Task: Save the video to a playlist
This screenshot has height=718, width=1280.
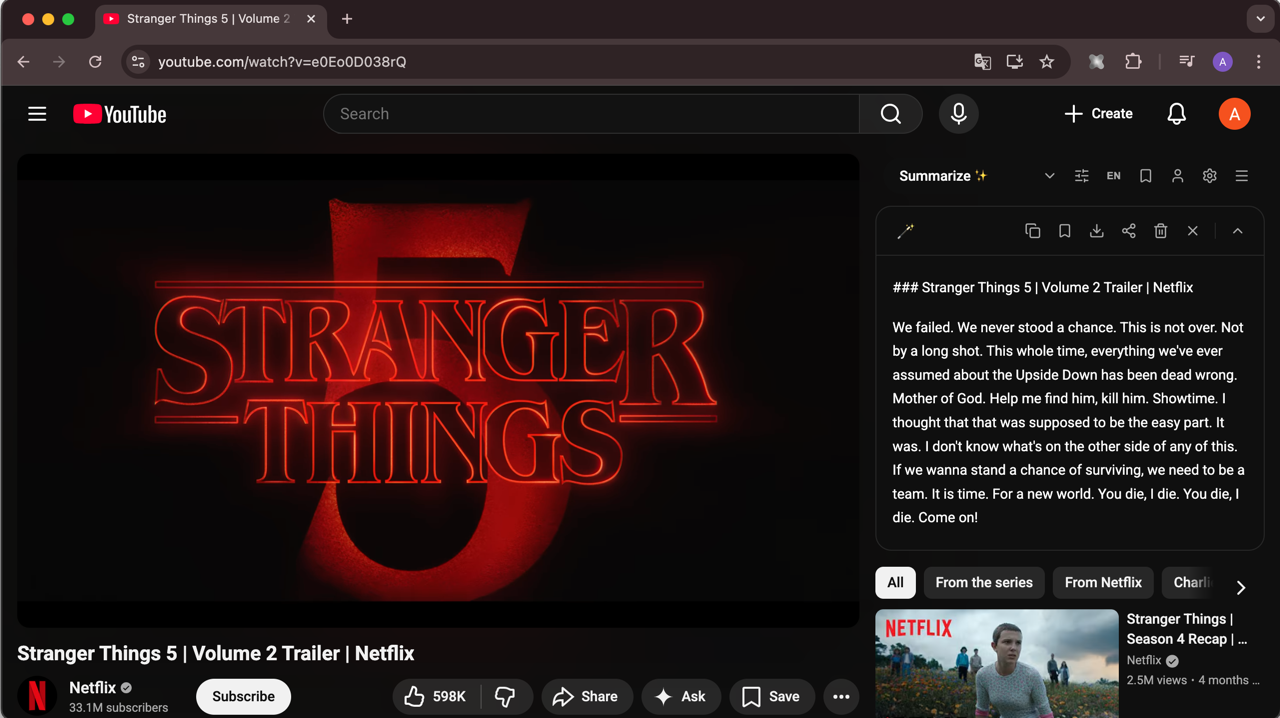Action: [x=772, y=697]
